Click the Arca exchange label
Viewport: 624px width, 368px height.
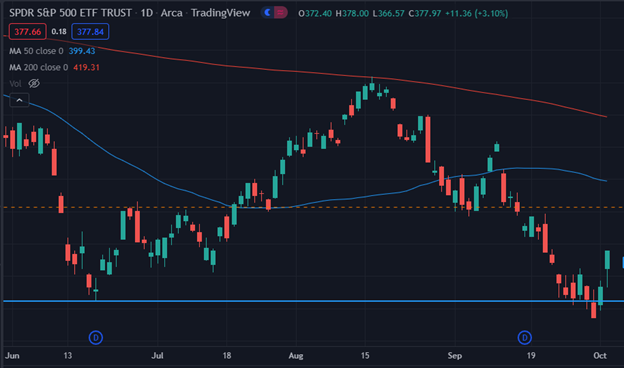(x=172, y=13)
